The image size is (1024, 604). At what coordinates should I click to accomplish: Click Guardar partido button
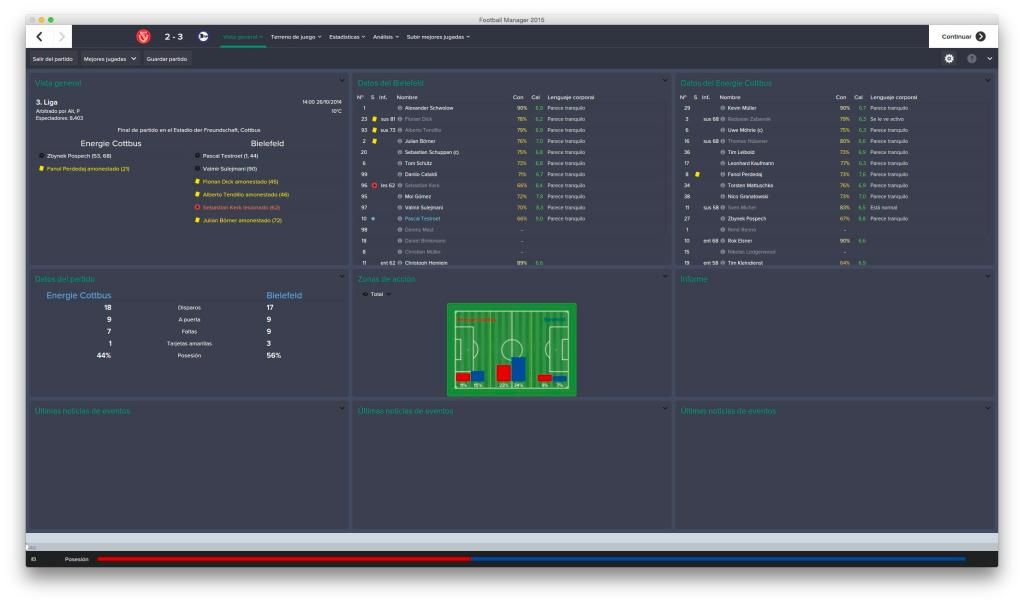pos(167,59)
